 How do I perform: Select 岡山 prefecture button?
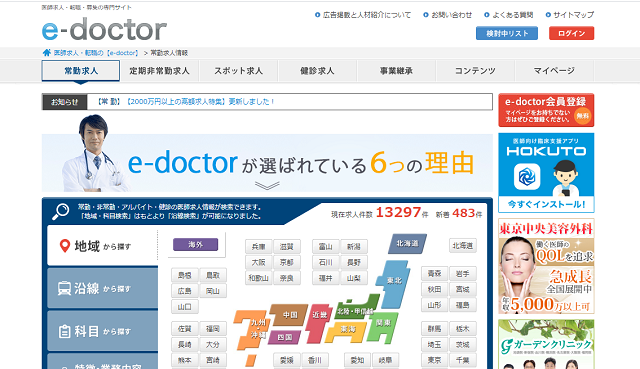pos(213,291)
